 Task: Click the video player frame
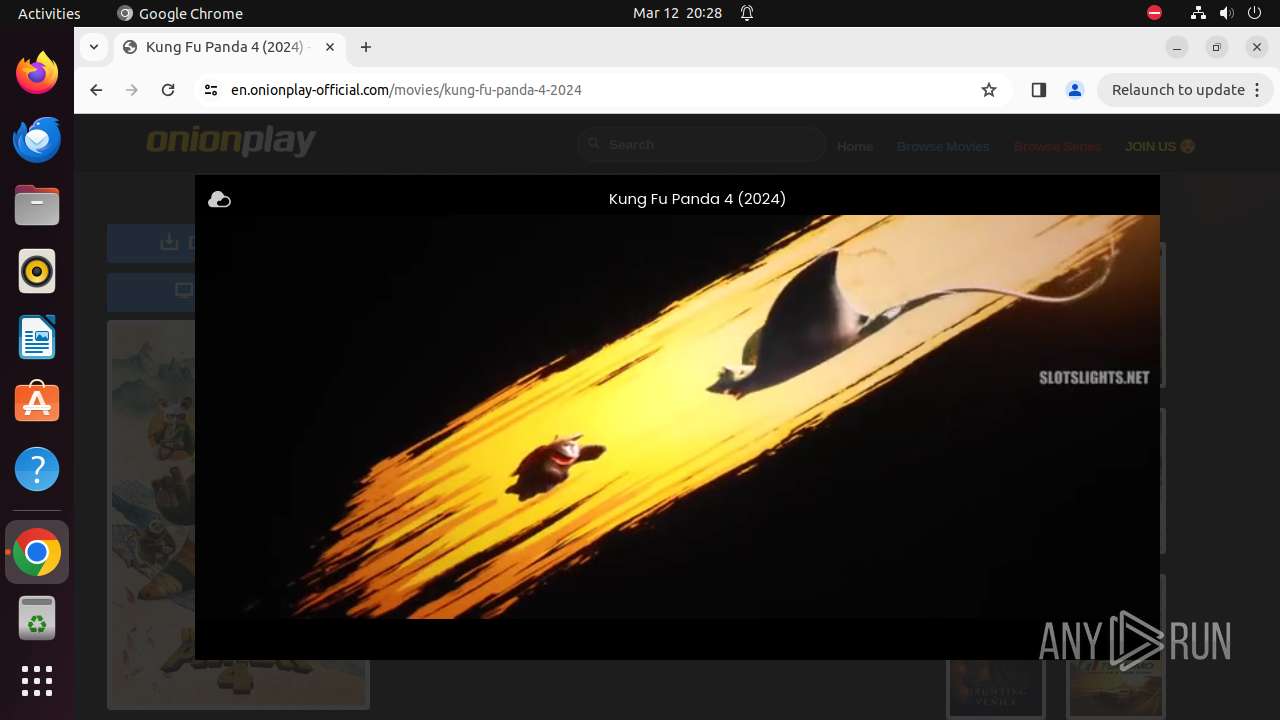click(677, 417)
